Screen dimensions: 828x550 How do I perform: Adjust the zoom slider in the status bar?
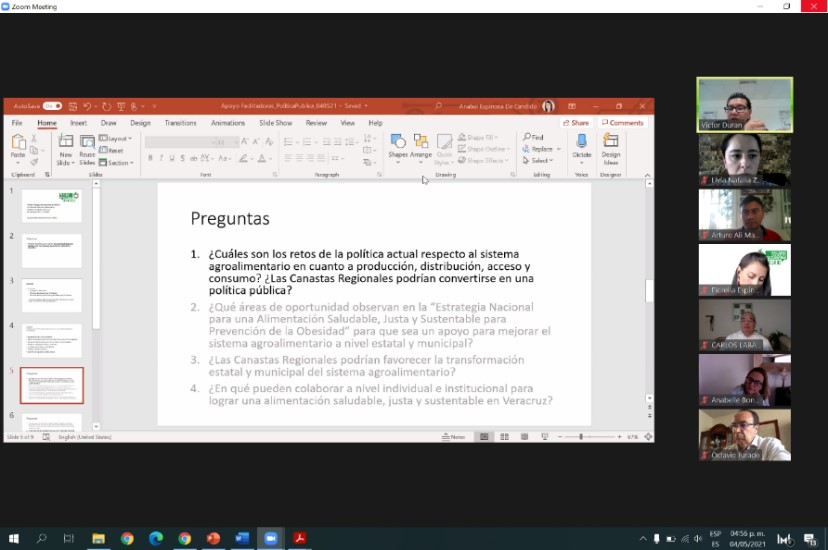point(582,437)
